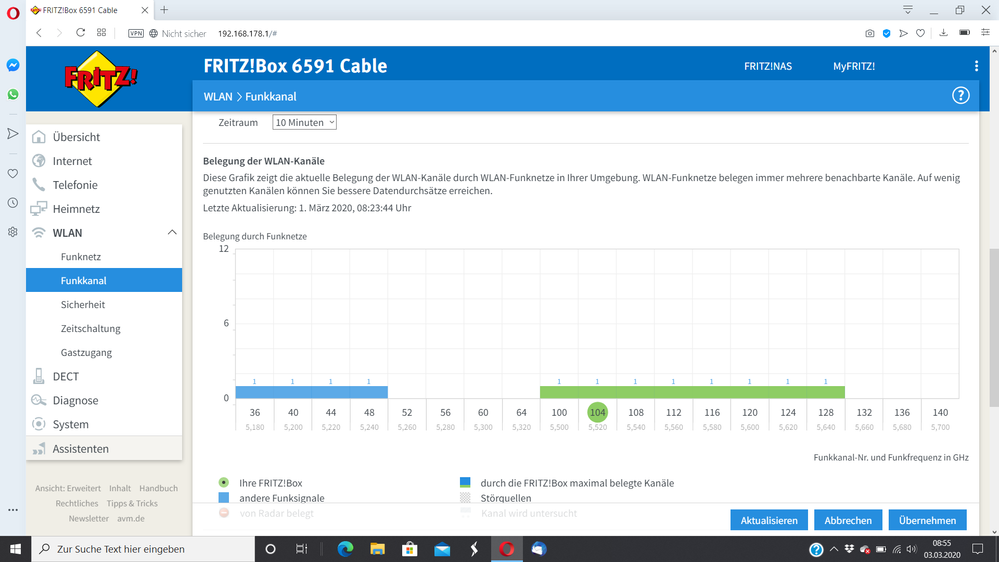Reload the page
Viewport: 999px width, 562px height.
tap(80, 32)
